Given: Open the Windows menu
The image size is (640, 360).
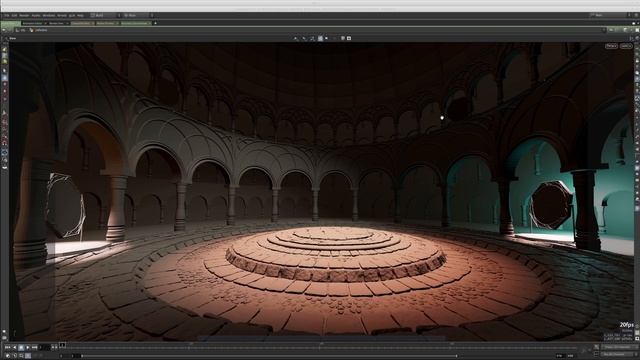Looking at the screenshot, I should 49,16.
